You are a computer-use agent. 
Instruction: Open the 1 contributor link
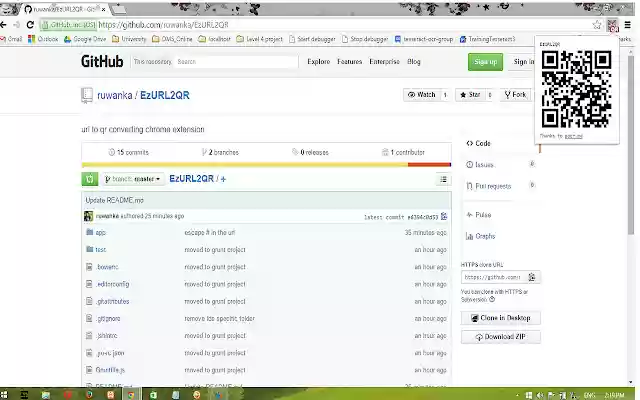pyautogui.click(x=403, y=152)
